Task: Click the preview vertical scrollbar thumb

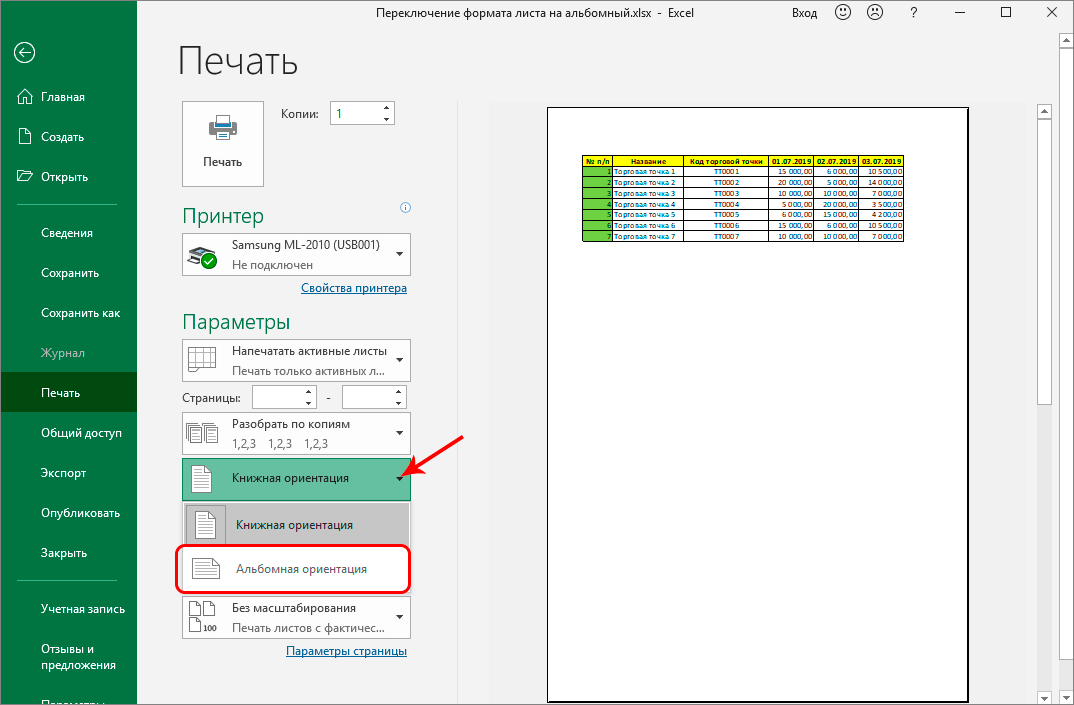Action: [1045, 262]
